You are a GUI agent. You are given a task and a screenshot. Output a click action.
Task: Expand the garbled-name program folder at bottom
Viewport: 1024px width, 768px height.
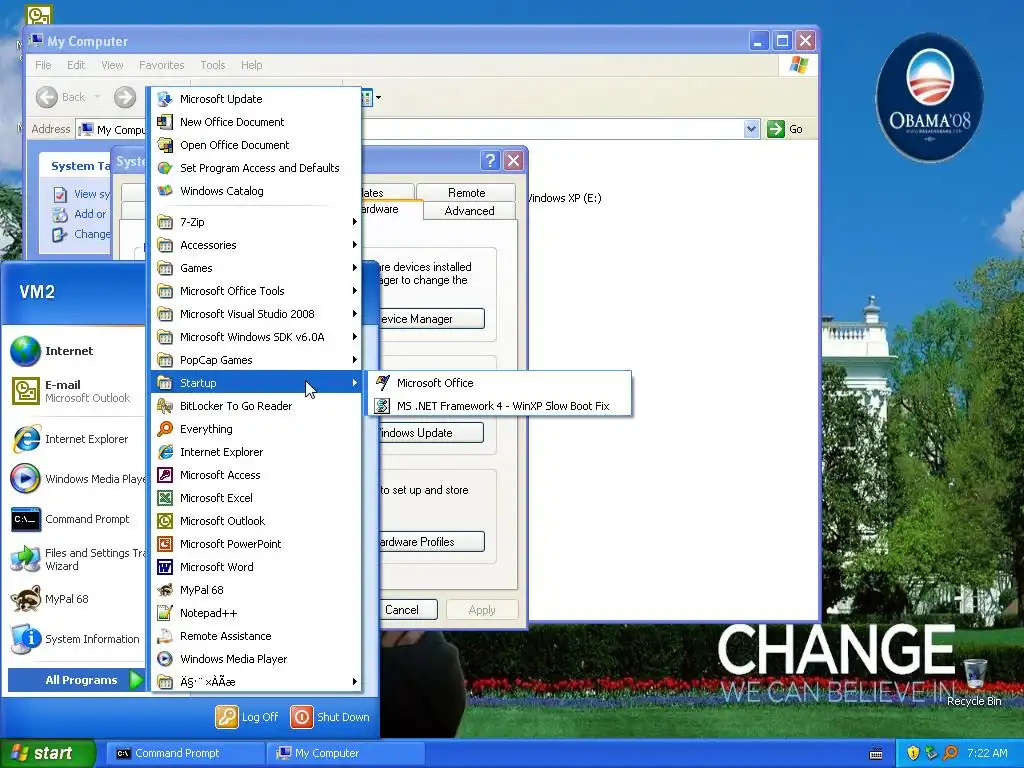tap(256, 682)
